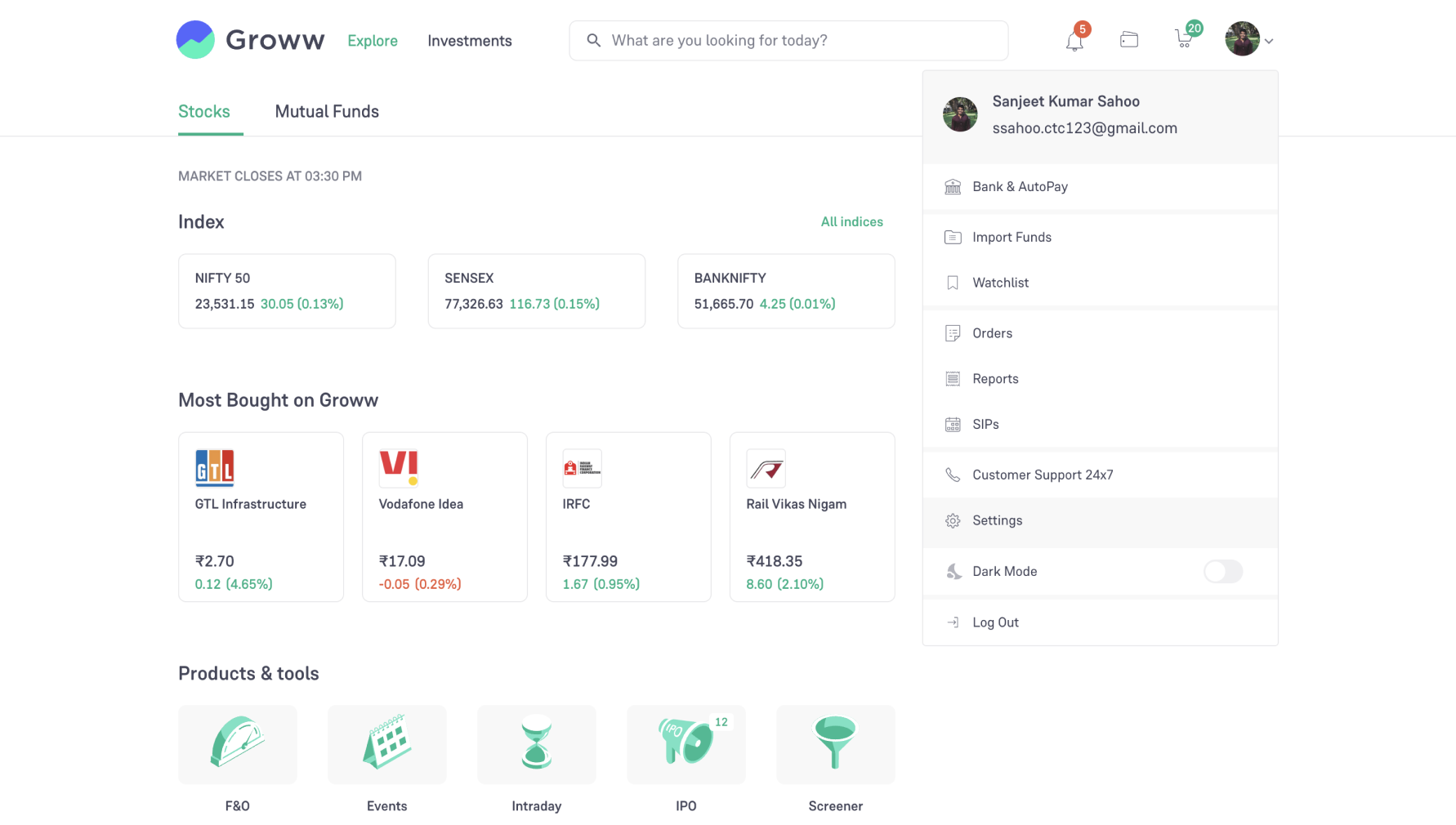Image resolution: width=1456 pixels, height=825 pixels.
Task: Select Watchlist from profile menu
Action: pyautogui.click(x=1101, y=283)
